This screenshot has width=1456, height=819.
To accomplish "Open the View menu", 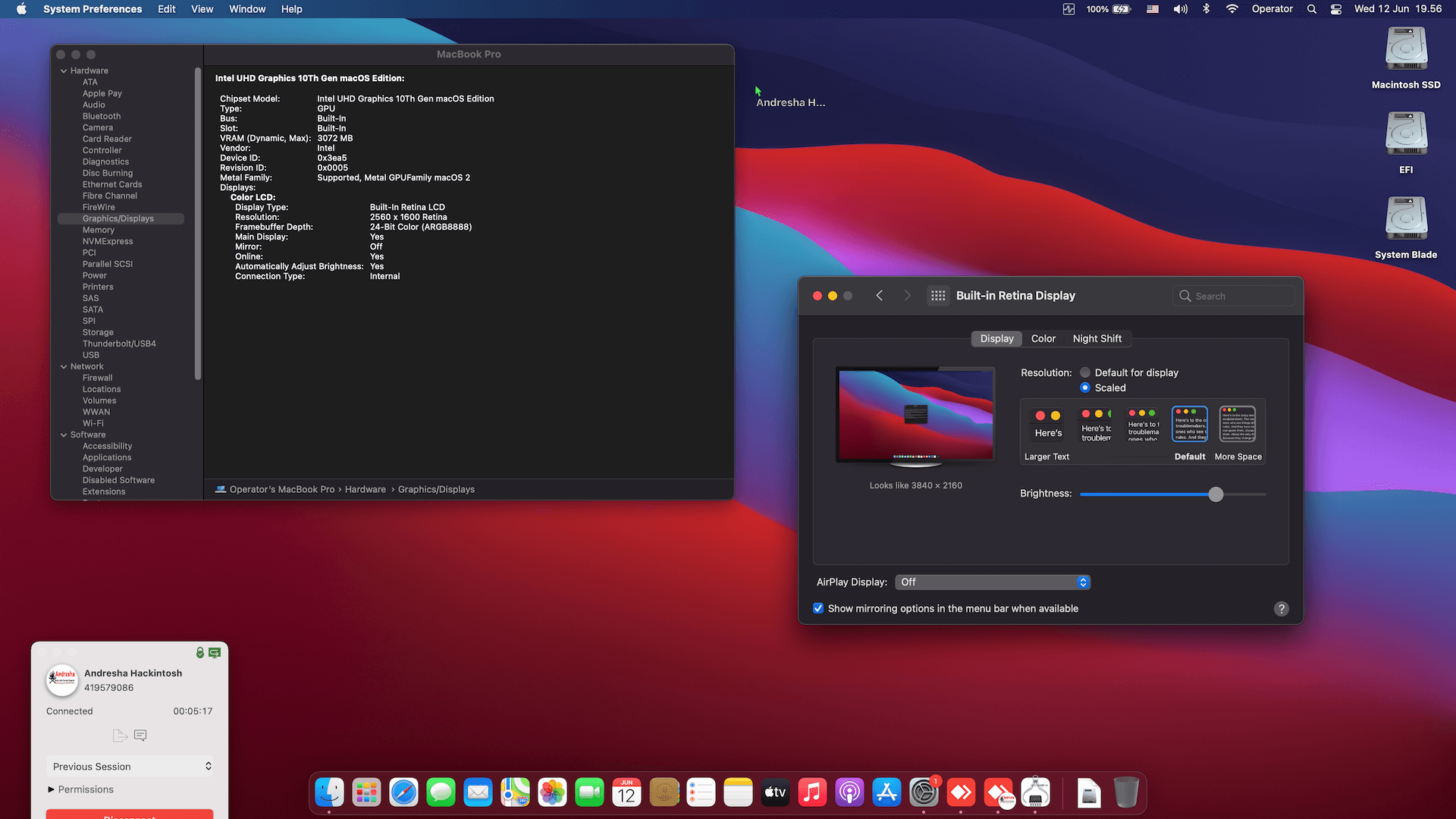I will [202, 9].
